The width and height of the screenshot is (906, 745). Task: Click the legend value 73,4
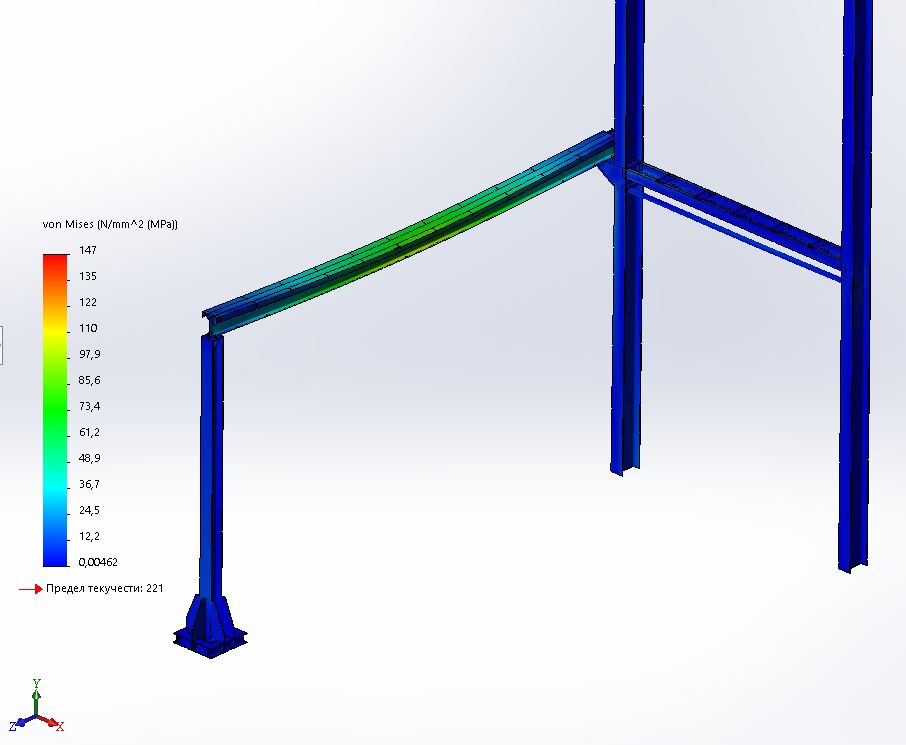(90, 406)
